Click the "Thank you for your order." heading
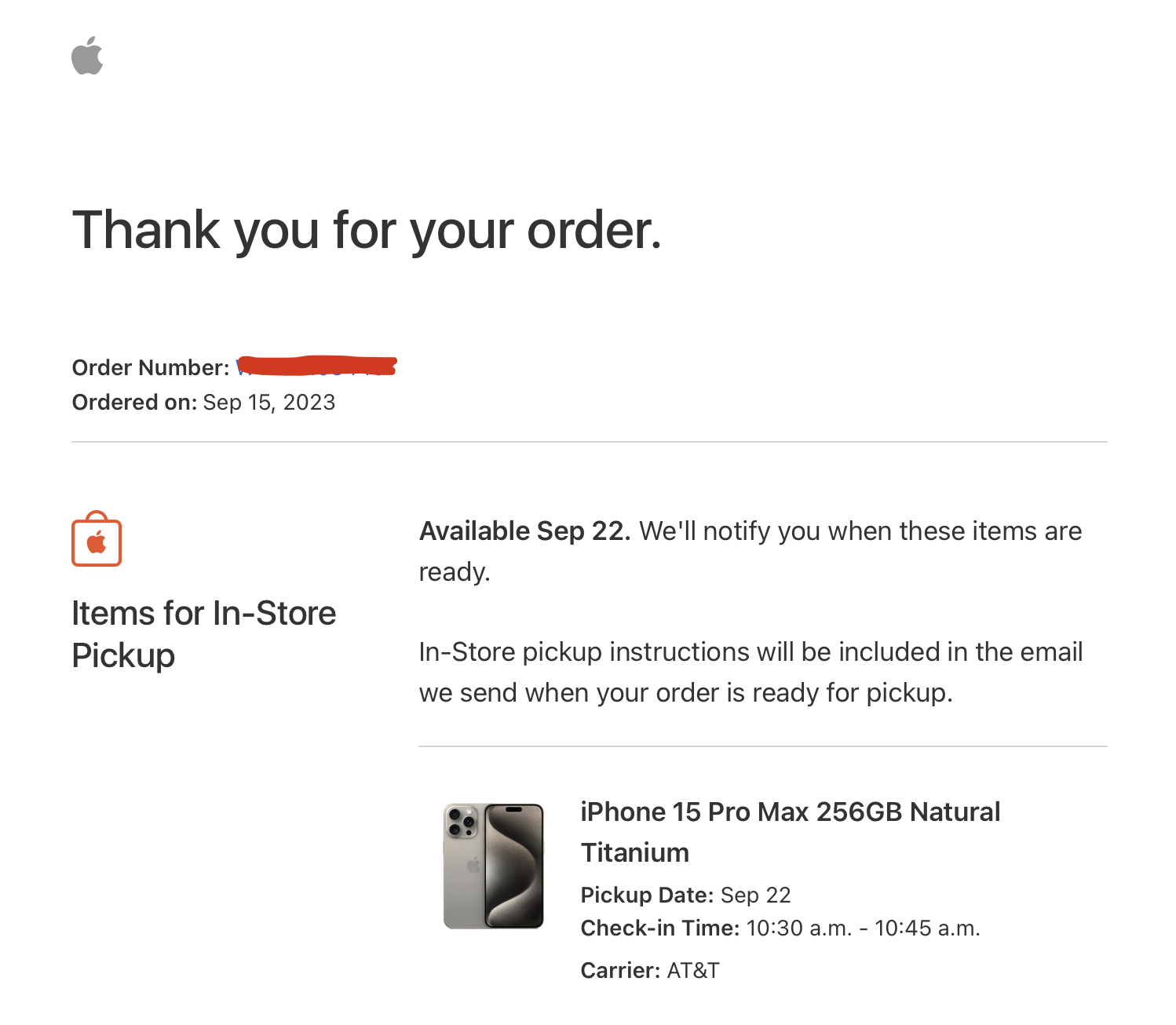The image size is (1176, 1025). [367, 230]
